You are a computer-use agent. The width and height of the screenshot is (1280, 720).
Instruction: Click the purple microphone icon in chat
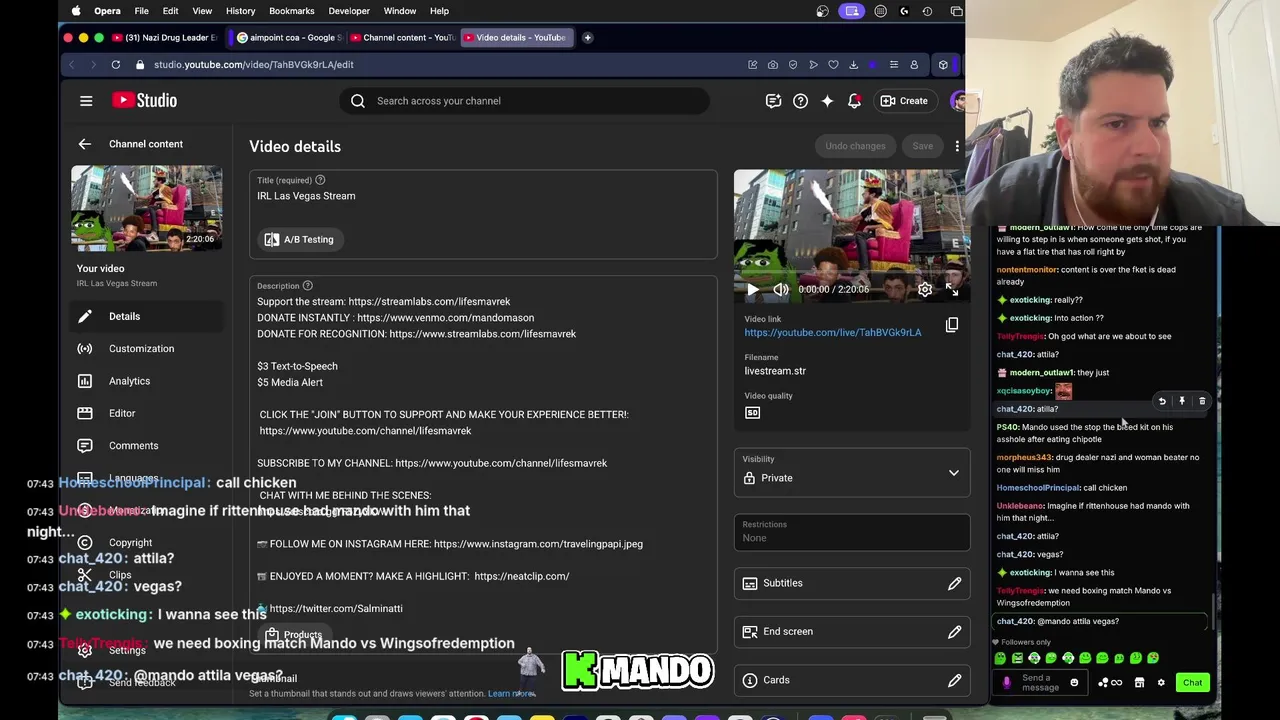coord(1006,683)
